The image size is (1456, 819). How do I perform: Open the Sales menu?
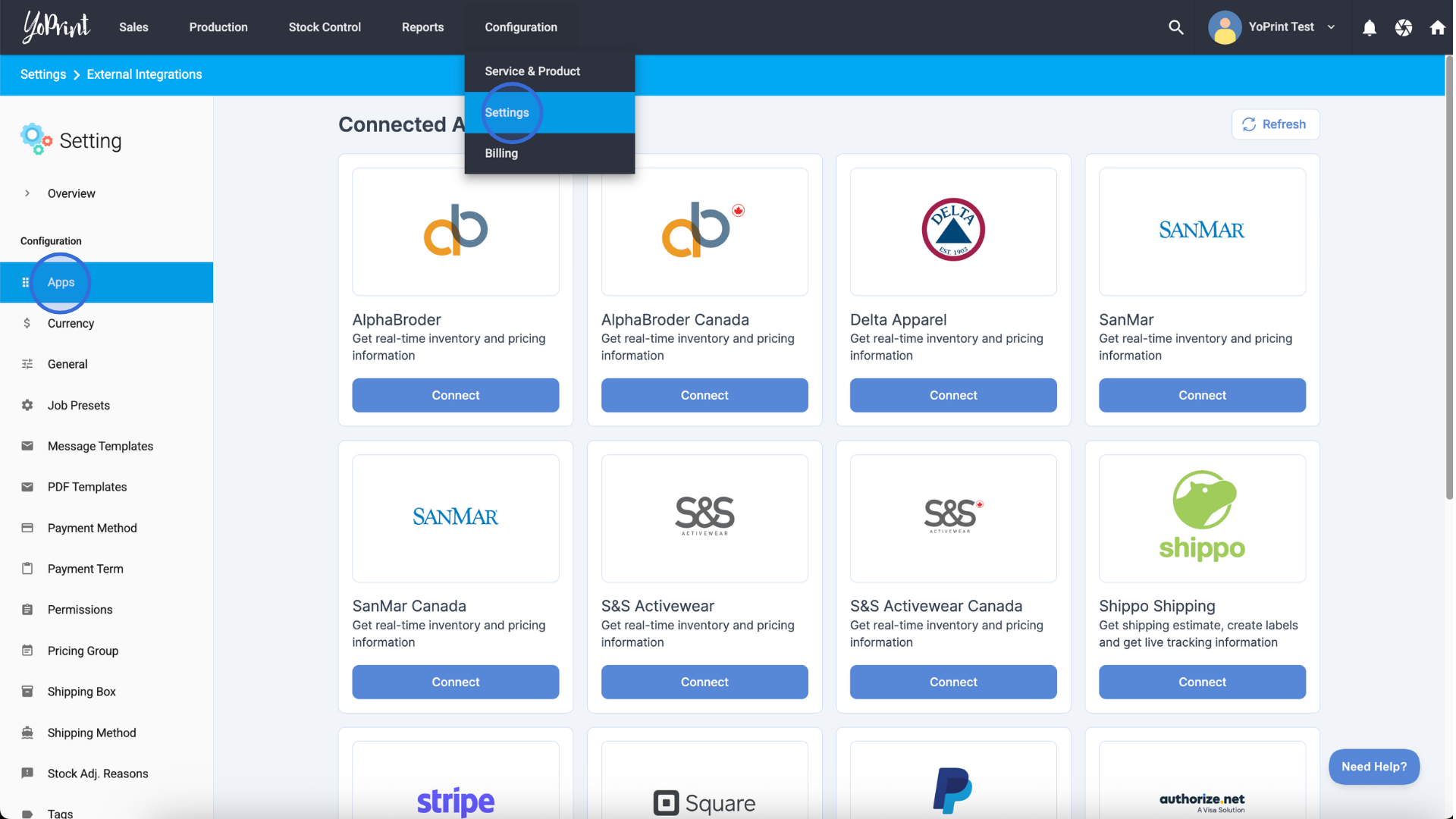[133, 27]
